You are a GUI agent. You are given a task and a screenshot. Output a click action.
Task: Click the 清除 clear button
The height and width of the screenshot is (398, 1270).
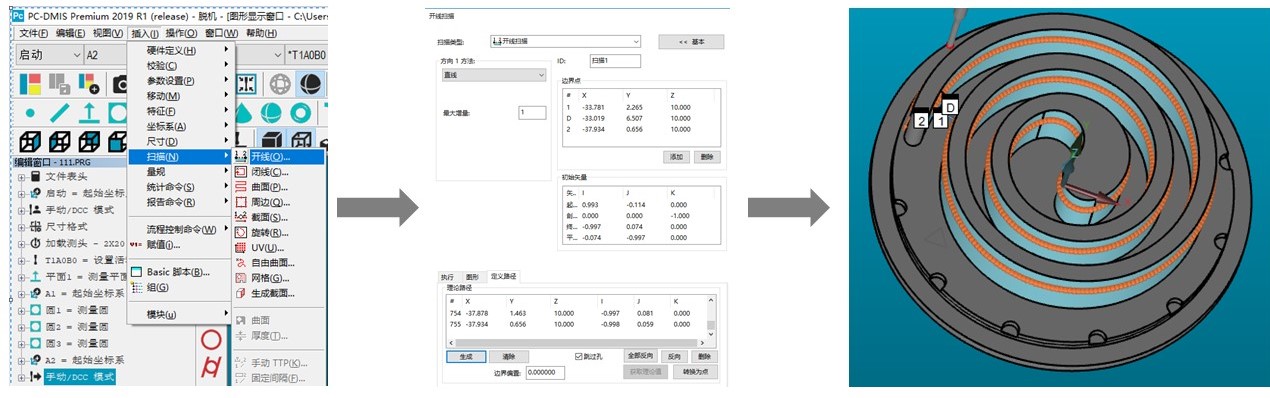click(509, 356)
